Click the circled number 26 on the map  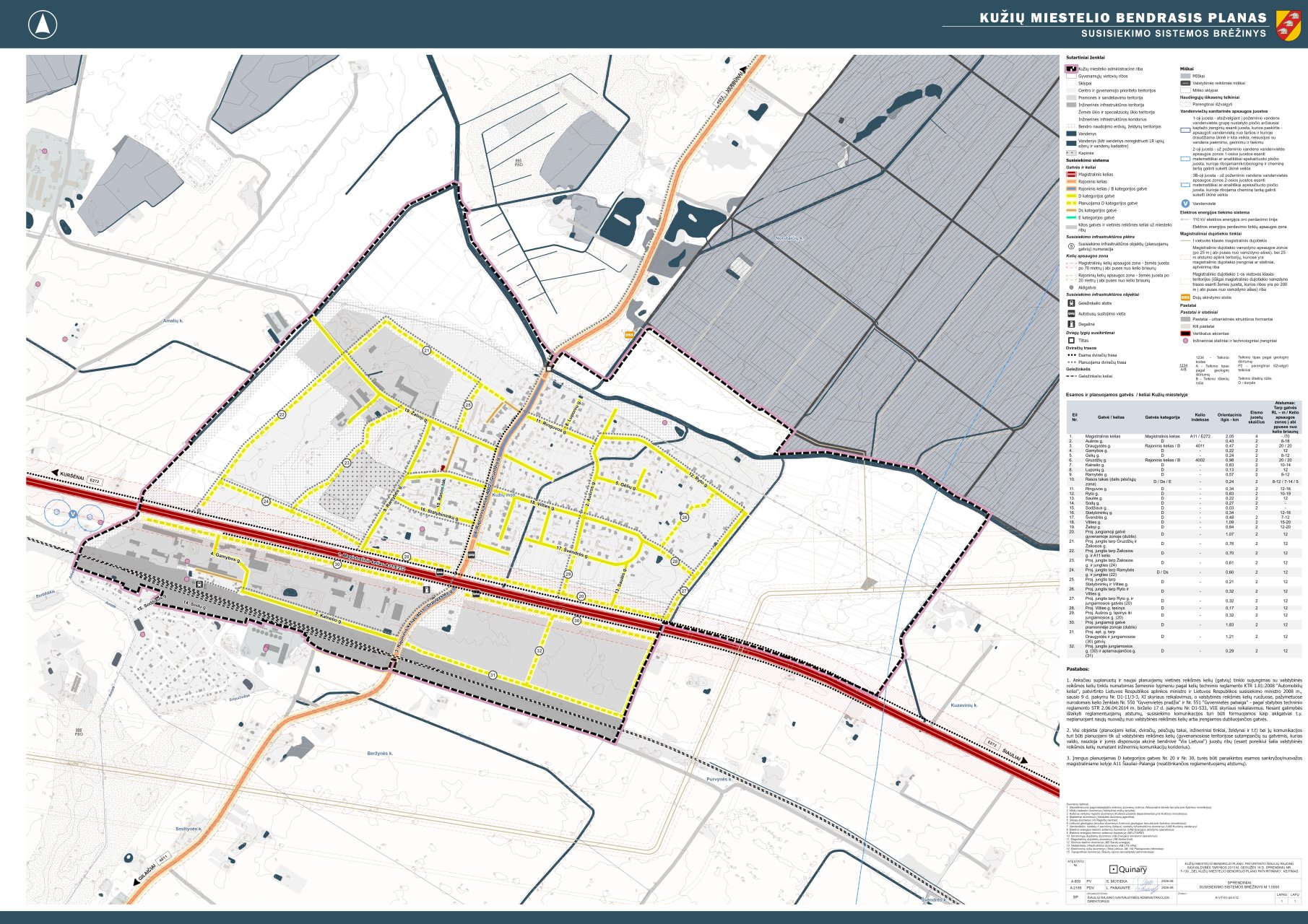685,517
